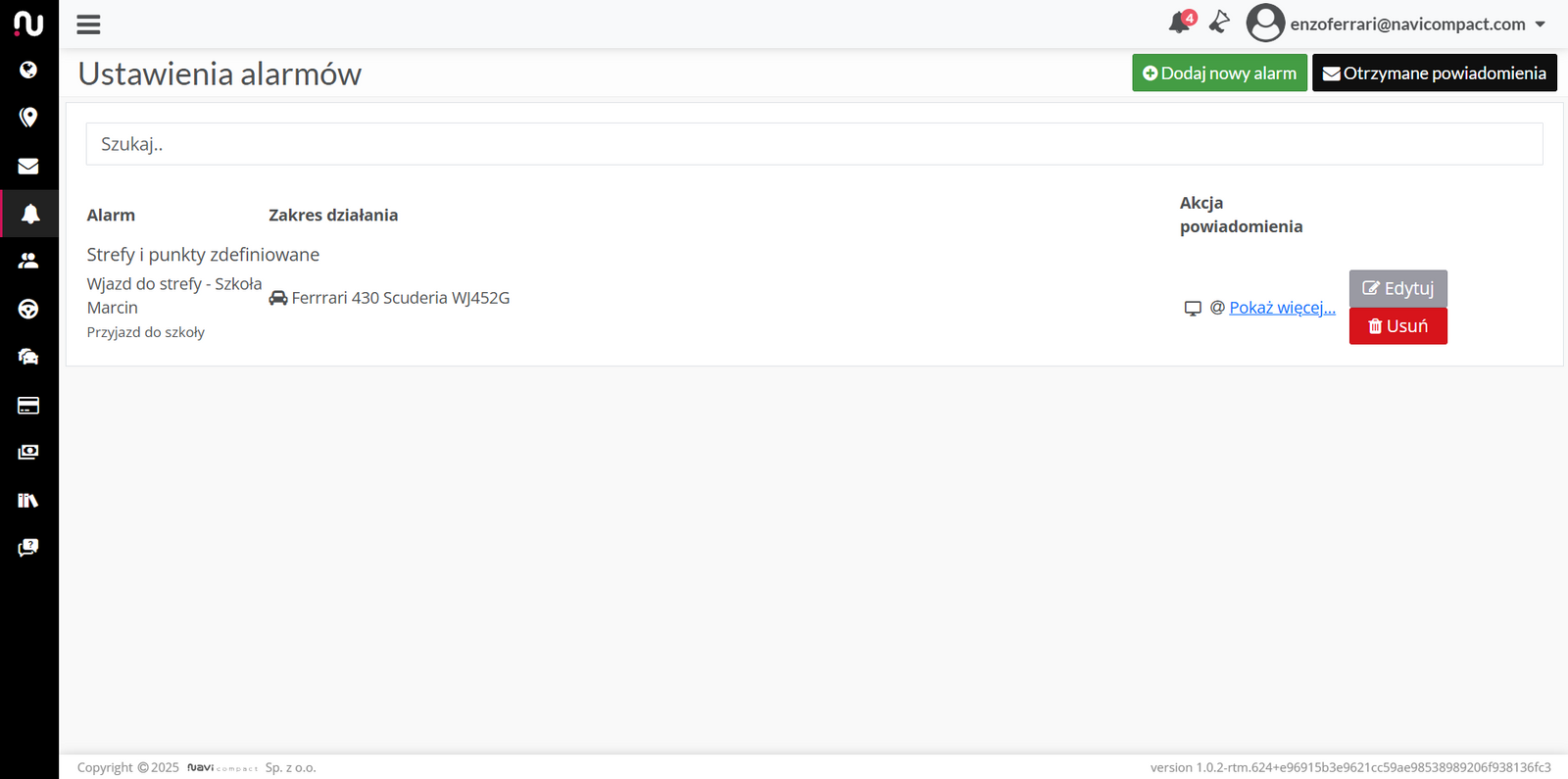Click the steering wheel drivers icon
The width and height of the screenshot is (1568, 779).
[x=28, y=309]
